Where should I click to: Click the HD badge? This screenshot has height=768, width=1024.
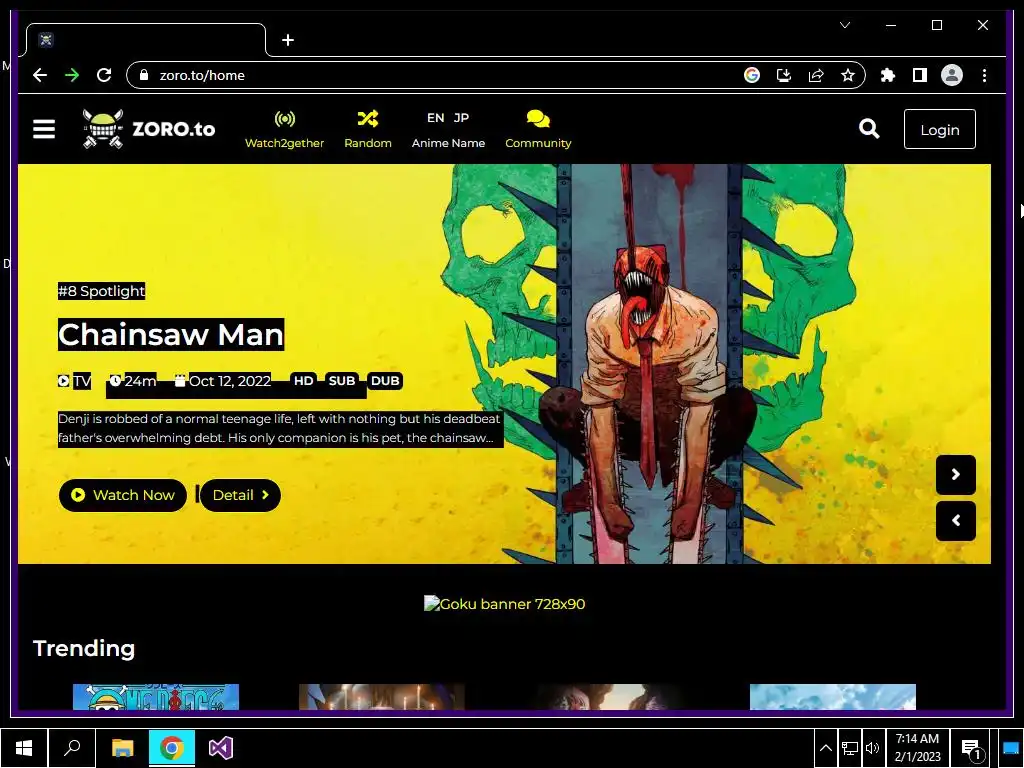(x=303, y=381)
